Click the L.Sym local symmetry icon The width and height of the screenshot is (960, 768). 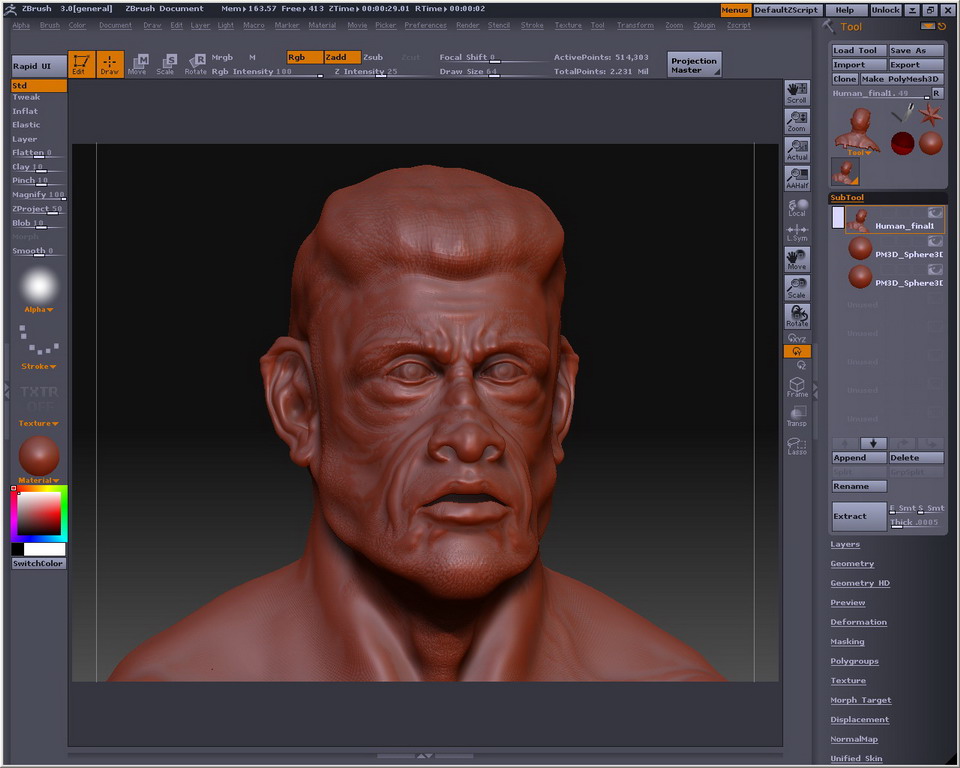click(797, 235)
